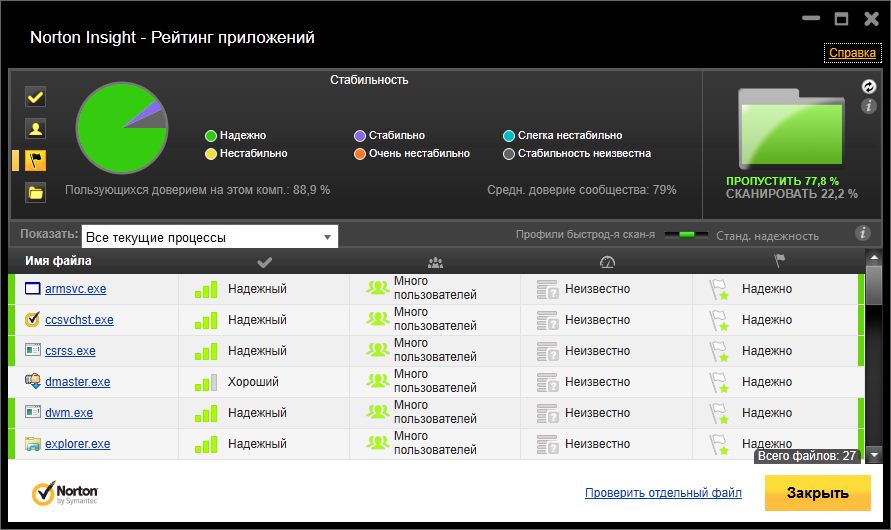Screen dimensions: 891x530
Task: Click cyan Слегка нестабильно legend swatch
Action: pos(509,136)
